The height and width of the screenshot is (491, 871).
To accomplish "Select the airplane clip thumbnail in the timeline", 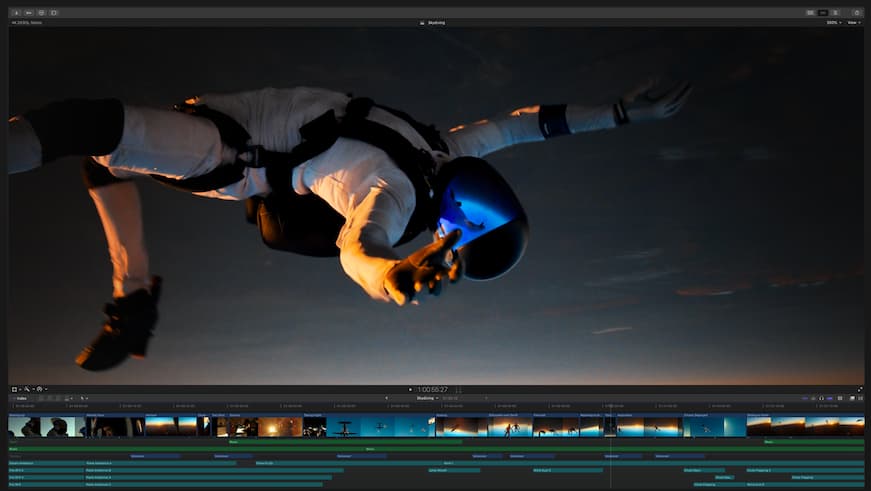I will [x=343, y=427].
